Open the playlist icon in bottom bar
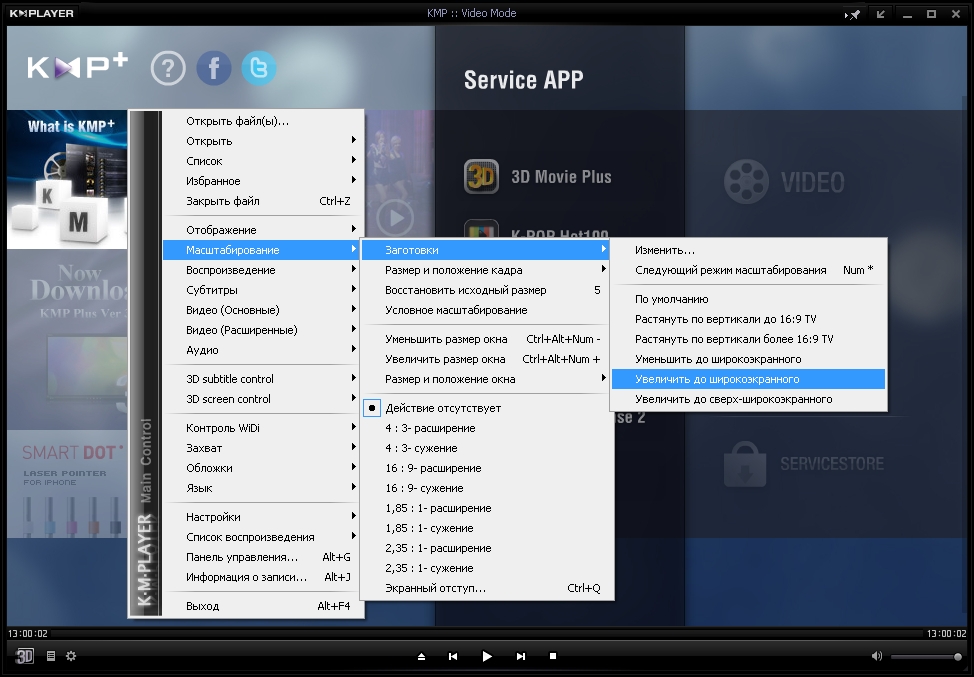 tap(51, 656)
